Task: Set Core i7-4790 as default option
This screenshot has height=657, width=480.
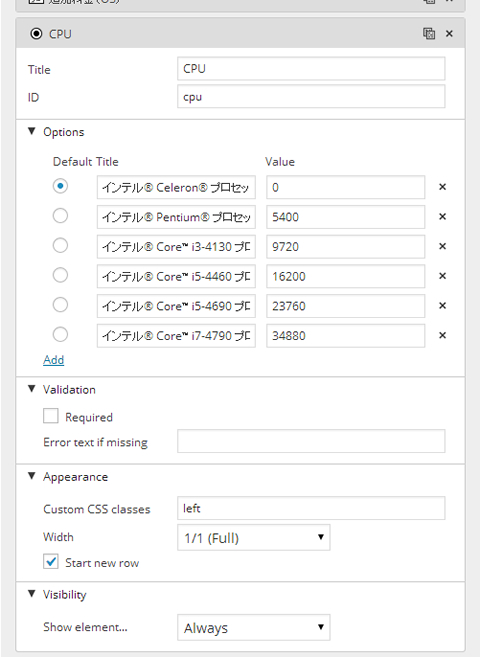Action: tap(60, 335)
